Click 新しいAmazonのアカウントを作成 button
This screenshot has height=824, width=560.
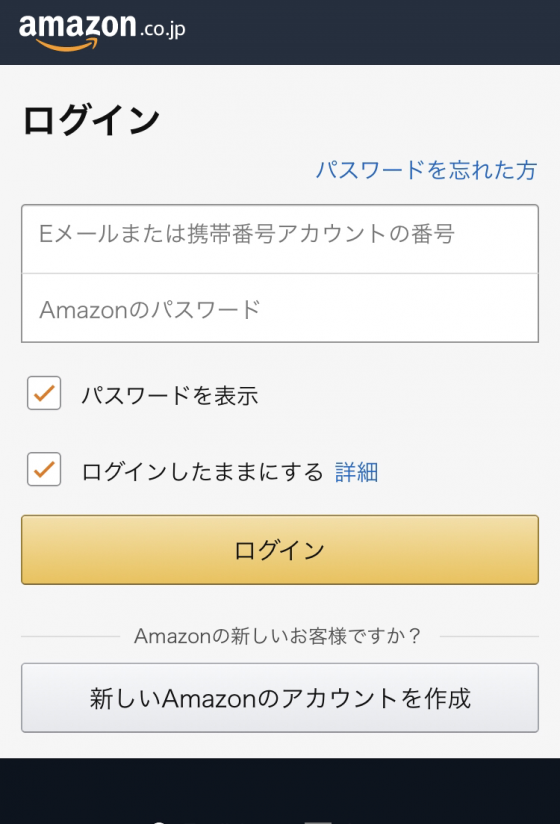[x=280, y=698]
